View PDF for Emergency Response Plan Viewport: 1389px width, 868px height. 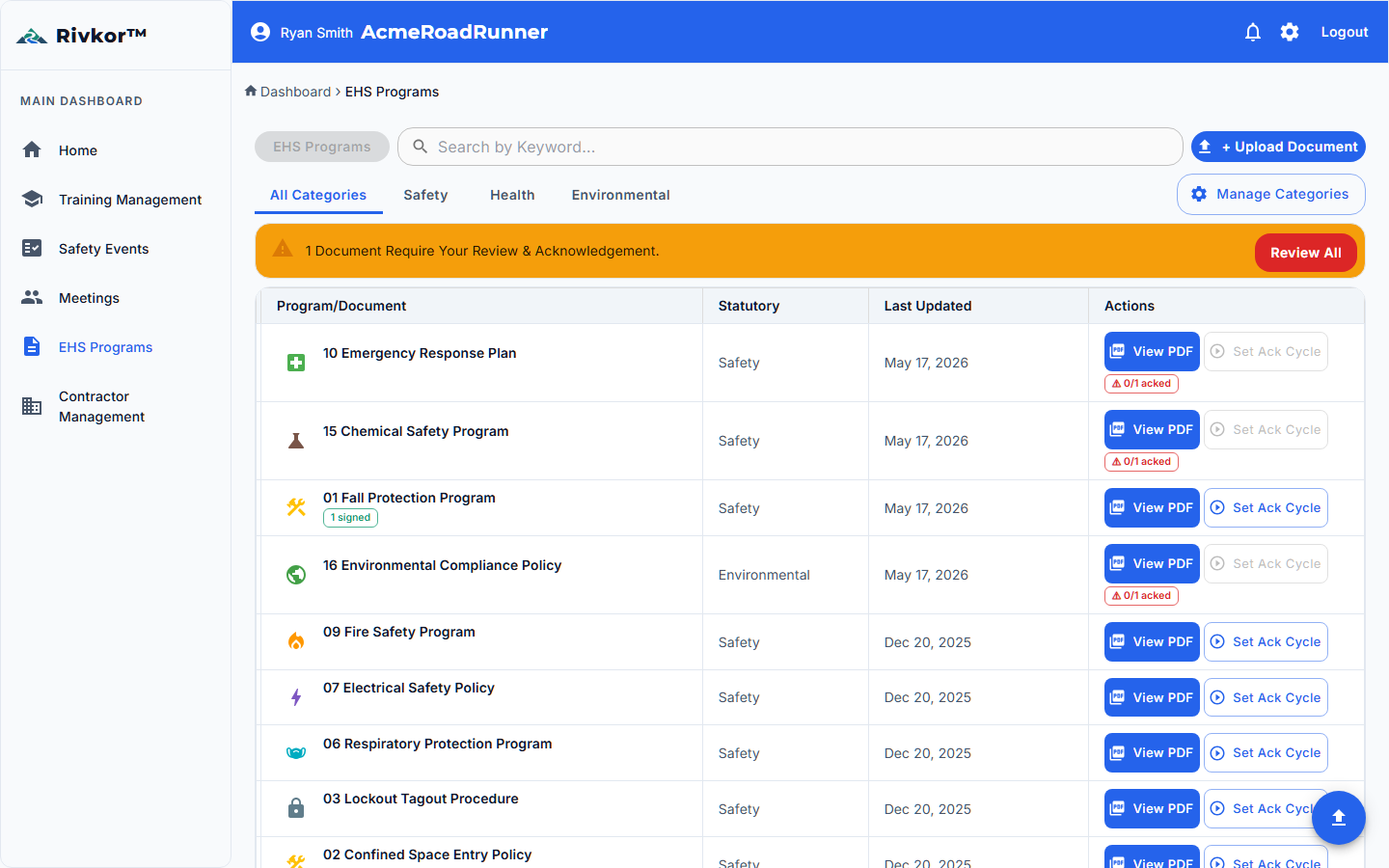(1152, 351)
